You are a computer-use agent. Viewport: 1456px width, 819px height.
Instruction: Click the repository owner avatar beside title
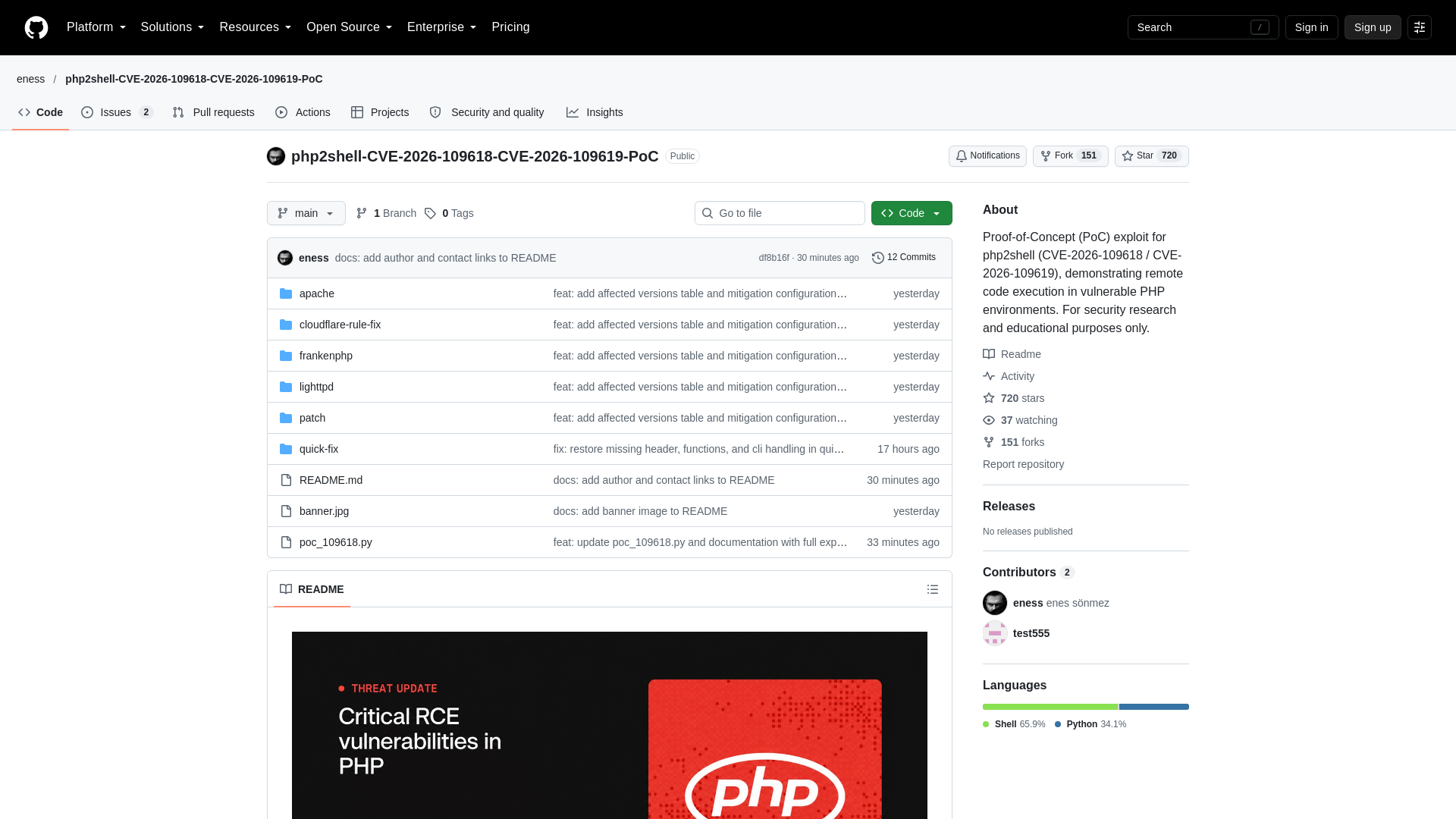pos(276,156)
